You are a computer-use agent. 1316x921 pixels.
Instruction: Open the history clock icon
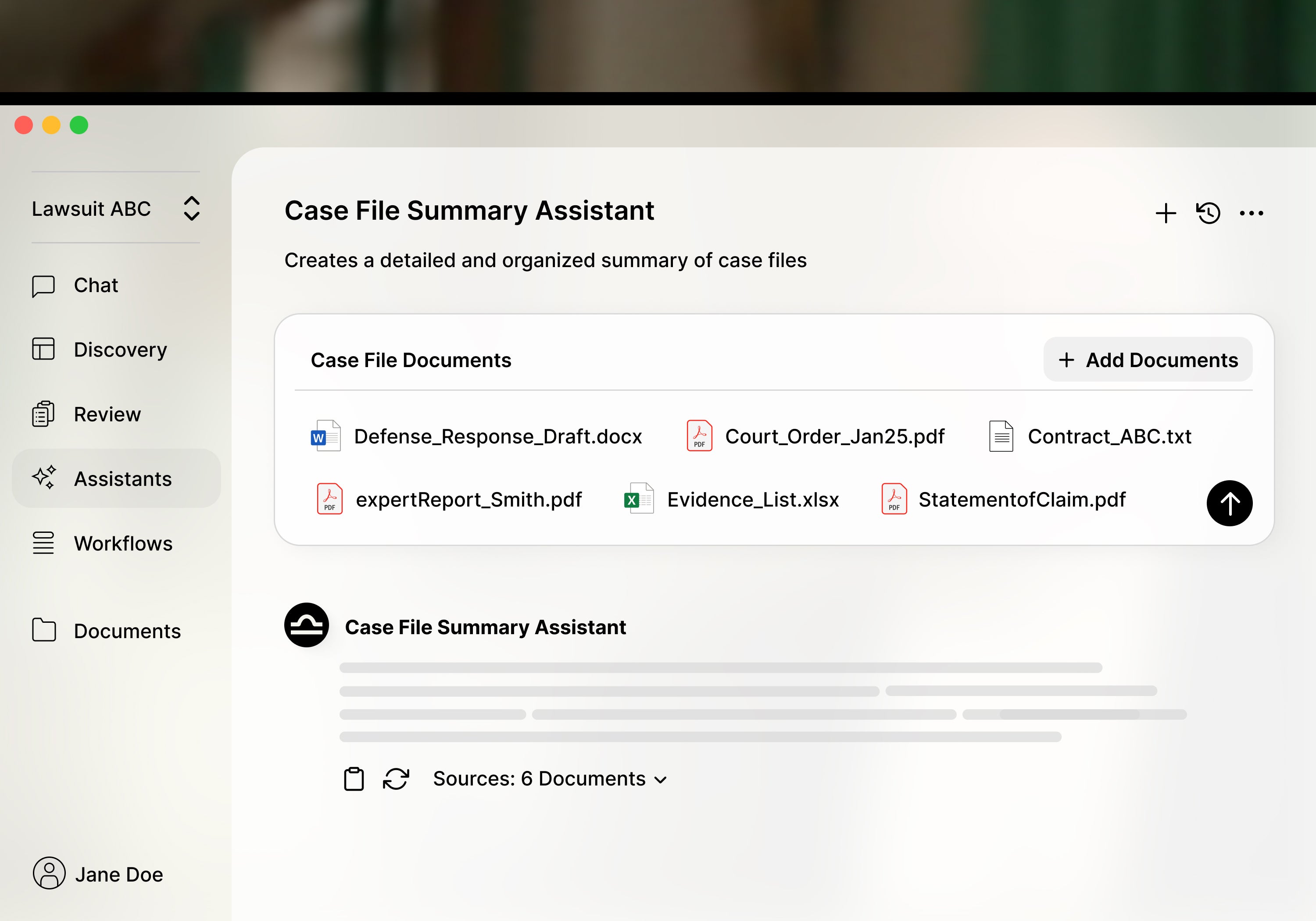[1208, 213]
